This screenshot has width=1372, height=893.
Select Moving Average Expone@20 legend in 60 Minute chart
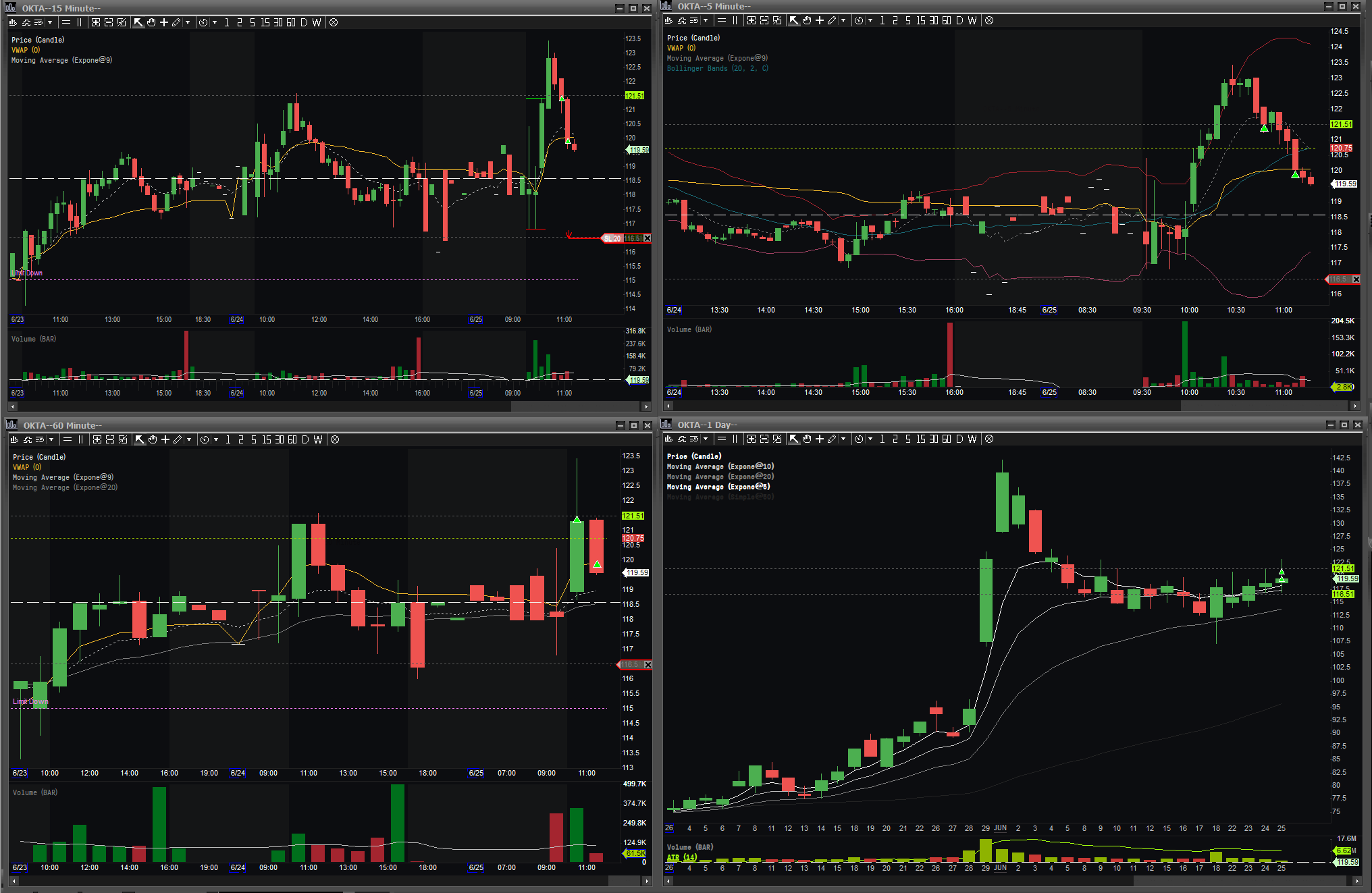coord(65,487)
